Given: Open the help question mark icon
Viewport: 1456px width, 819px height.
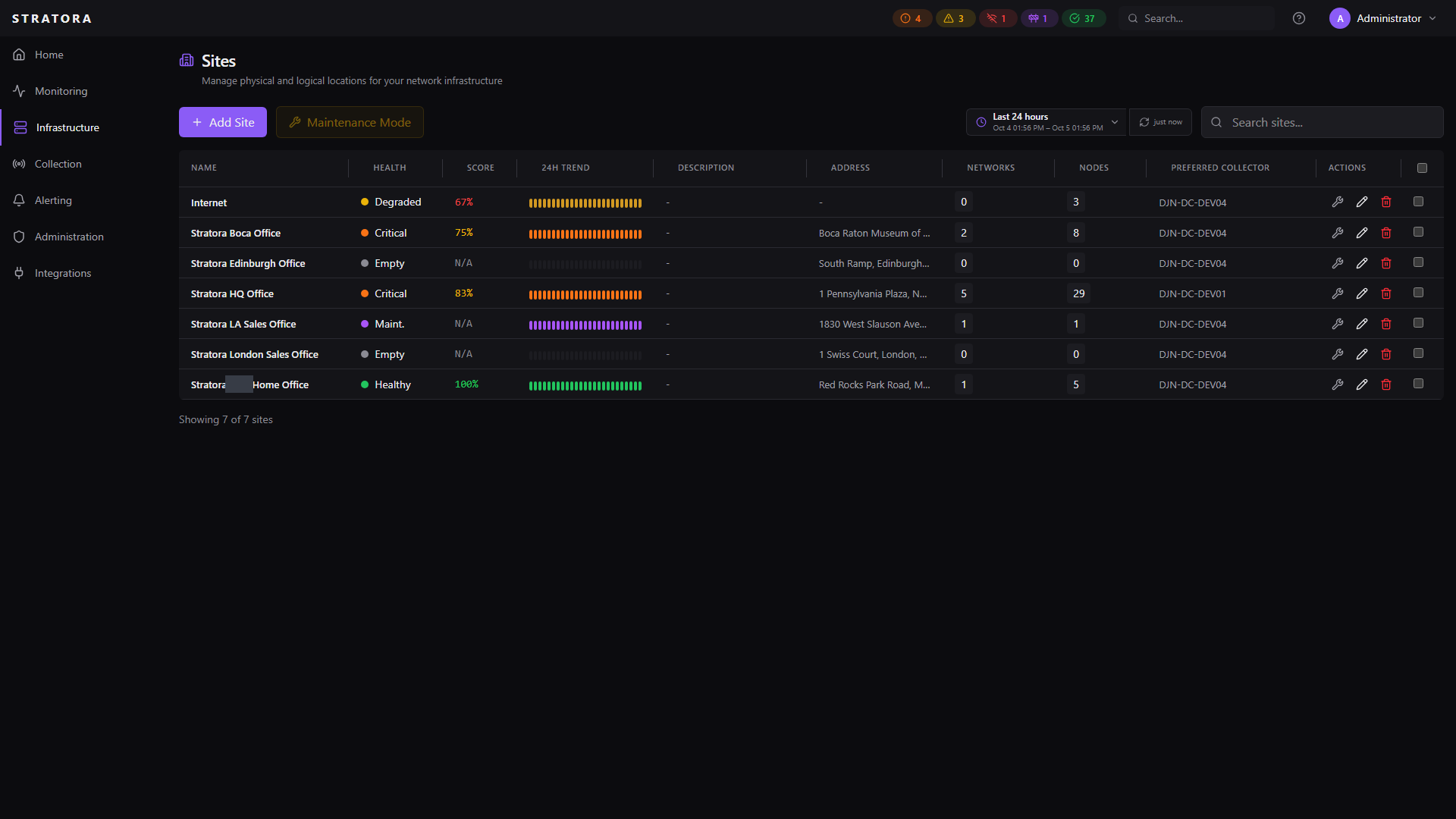Looking at the screenshot, I should [x=1299, y=18].
